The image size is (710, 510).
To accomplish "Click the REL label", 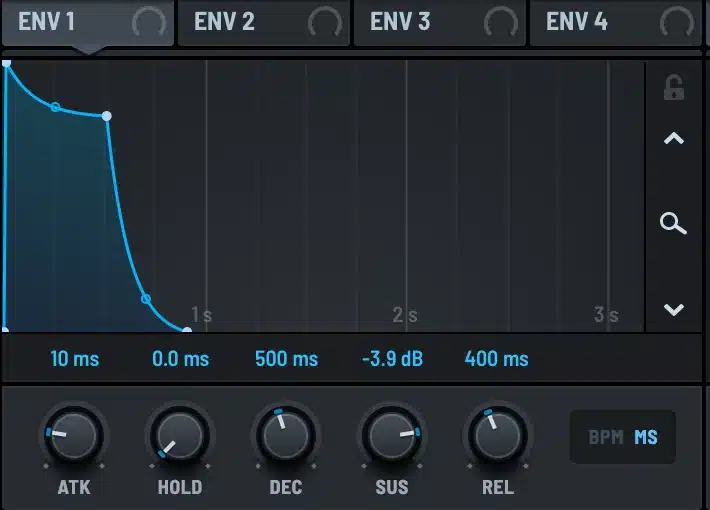I will pos(498,487).
